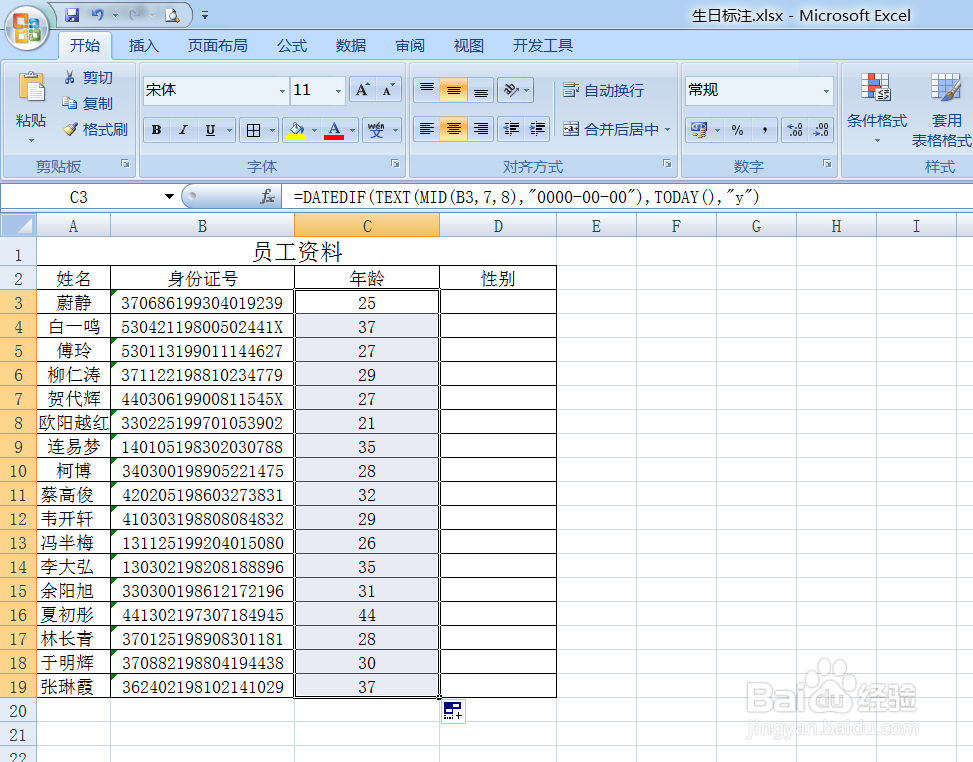This screenshot has height=762, width=973.
Task: Toggle vertical middle alignment
Action: click(454, 90)
